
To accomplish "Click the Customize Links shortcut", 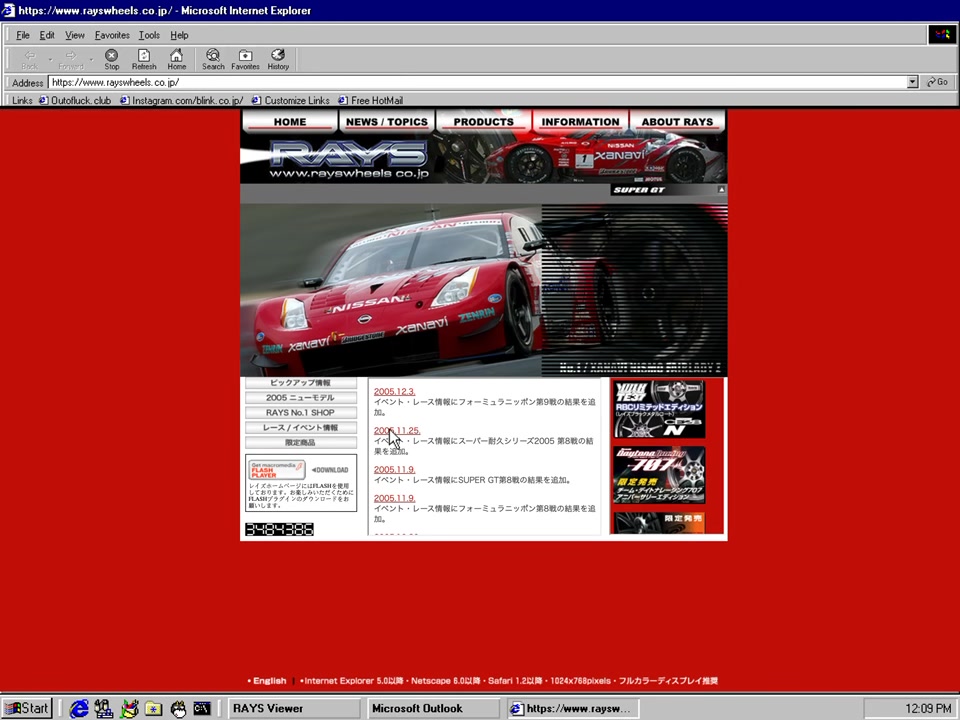I will (x=291, y=100).
